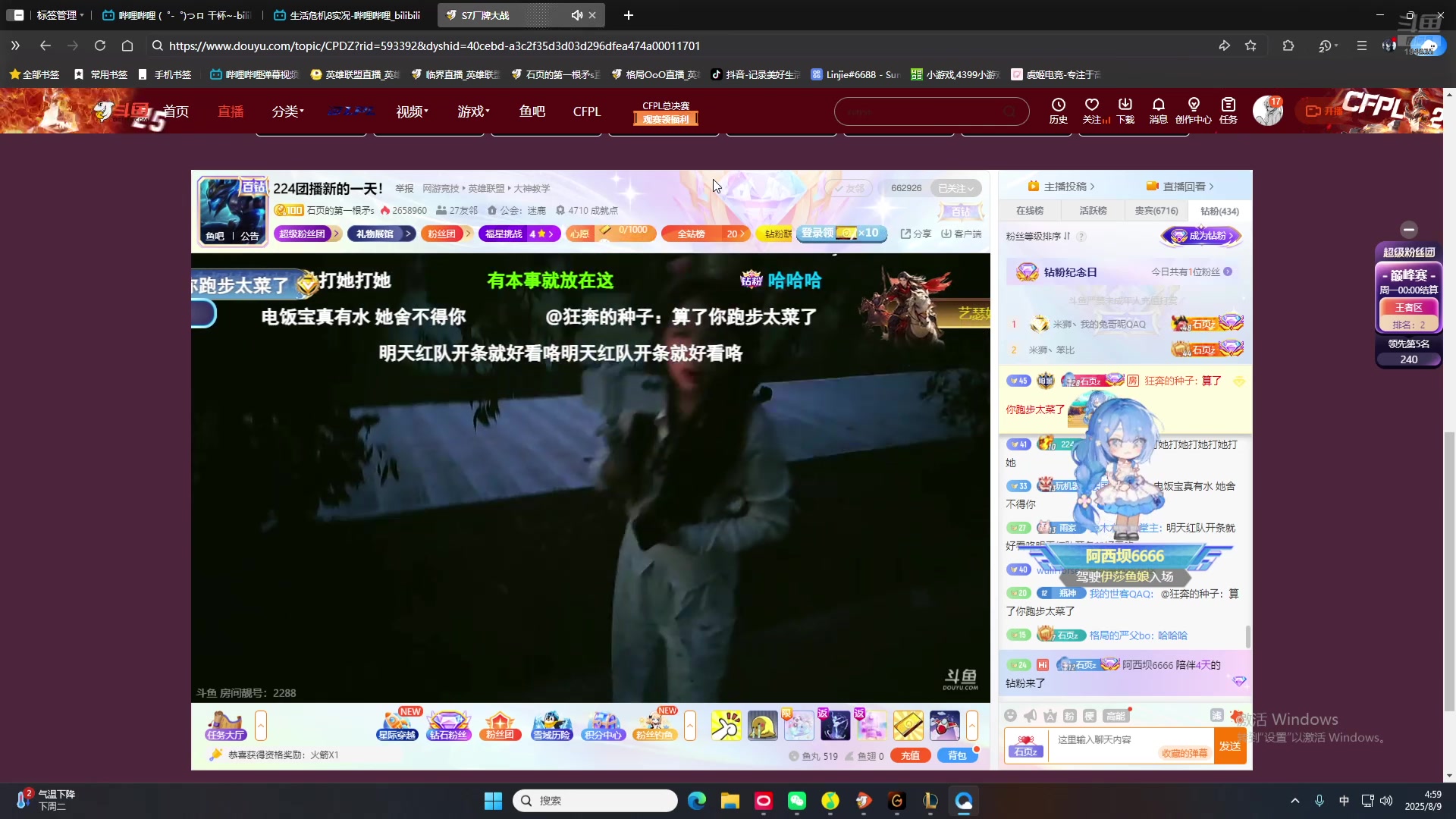This screenshot has width=1456, height=819.
Task: Expand the arrow after 粉丝钓鱼
Action: coord(690,726)
